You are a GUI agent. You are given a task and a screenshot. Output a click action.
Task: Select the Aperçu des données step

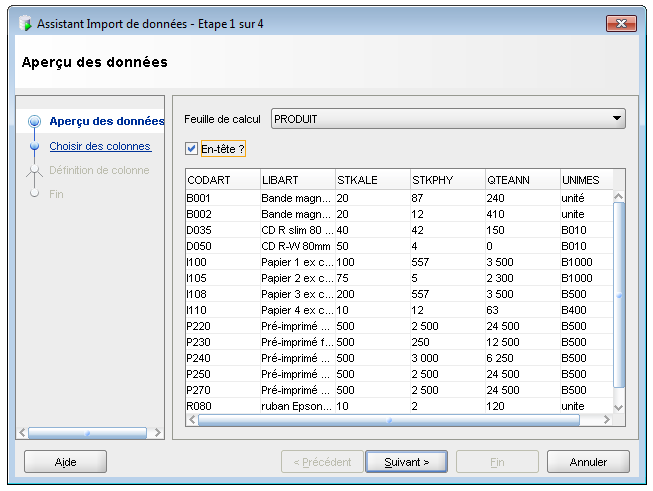(106, 121)
